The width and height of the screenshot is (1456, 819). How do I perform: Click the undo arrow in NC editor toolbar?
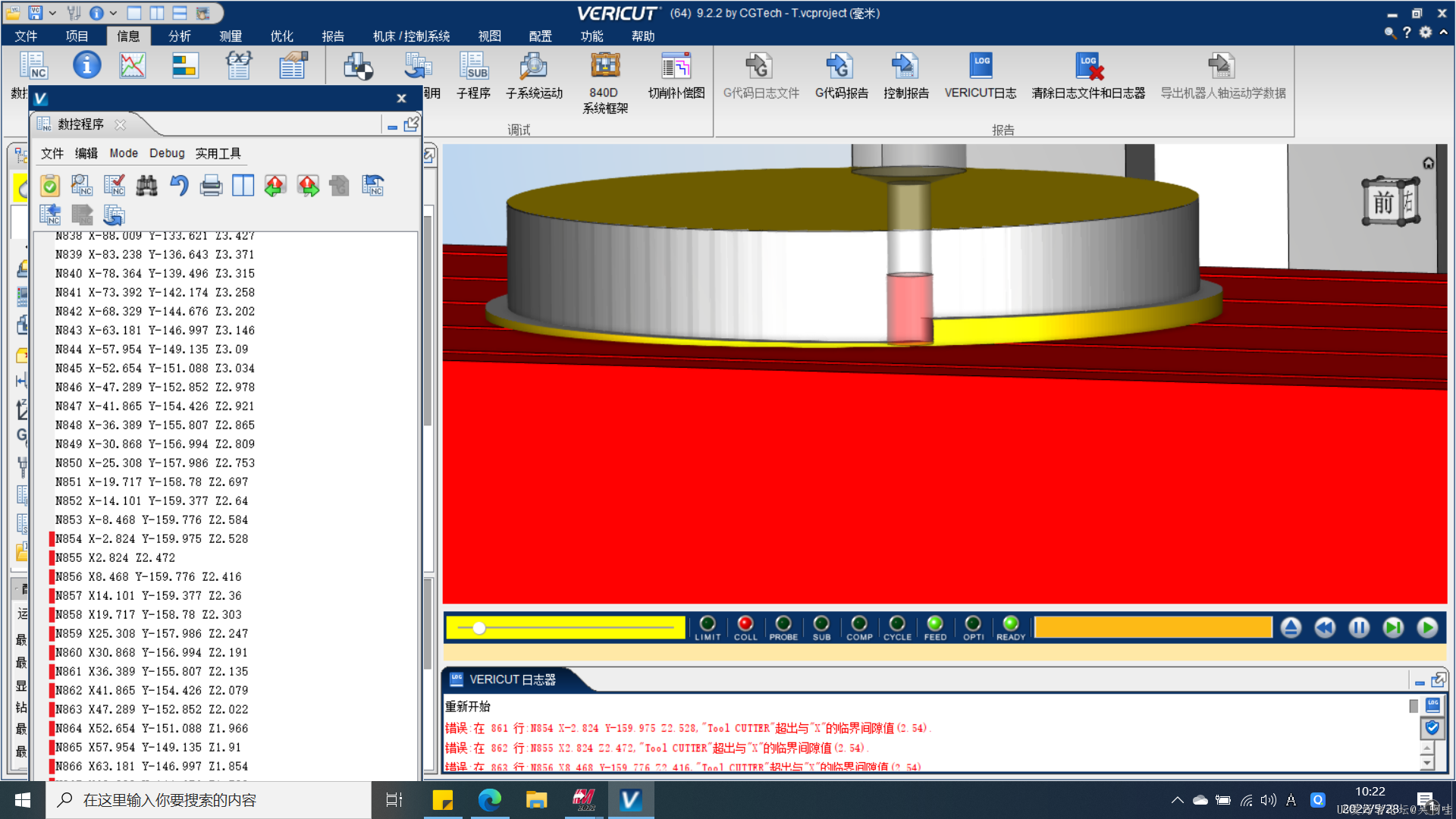point(179,185)
